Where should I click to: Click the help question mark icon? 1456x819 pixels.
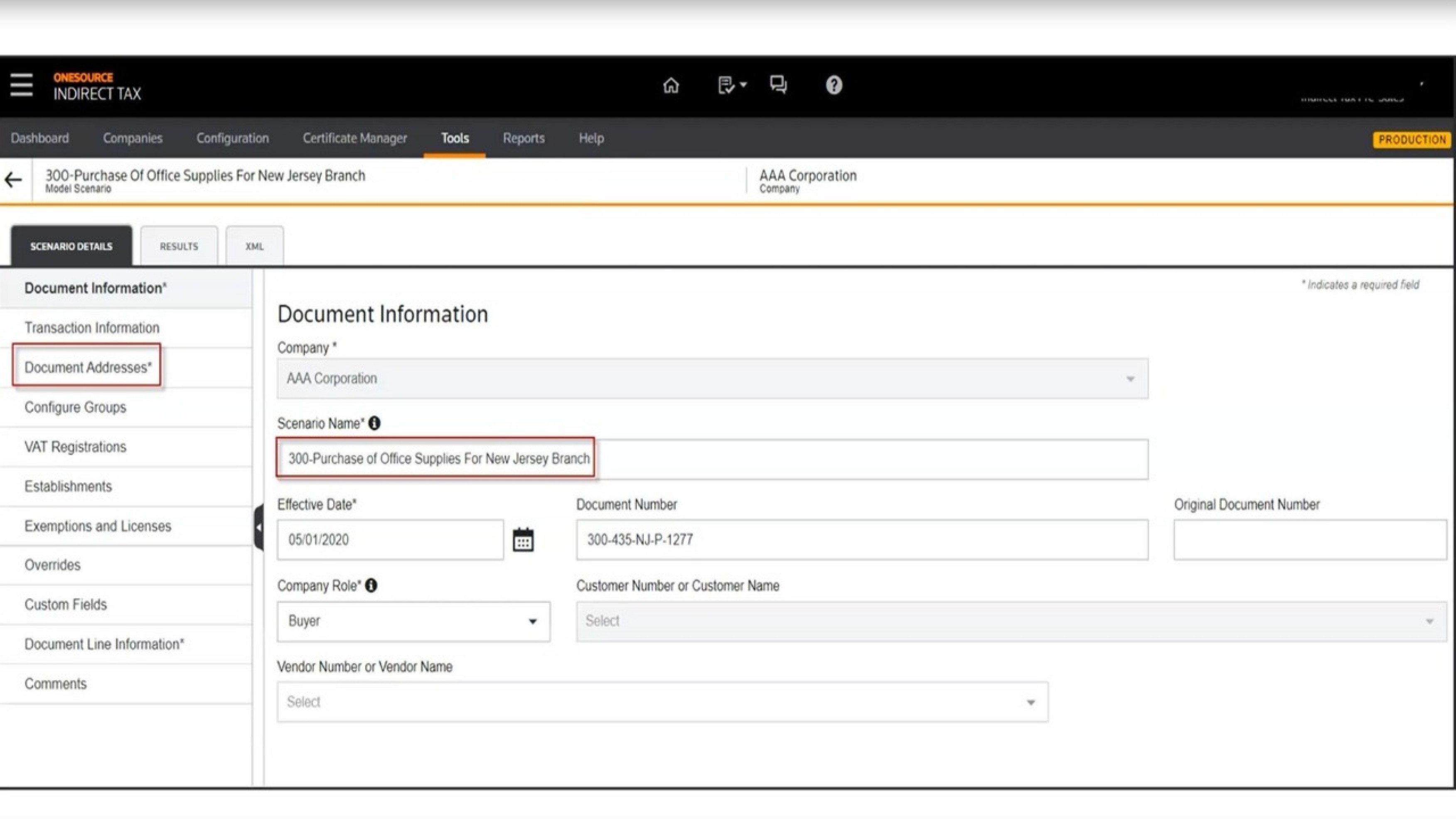834,85
